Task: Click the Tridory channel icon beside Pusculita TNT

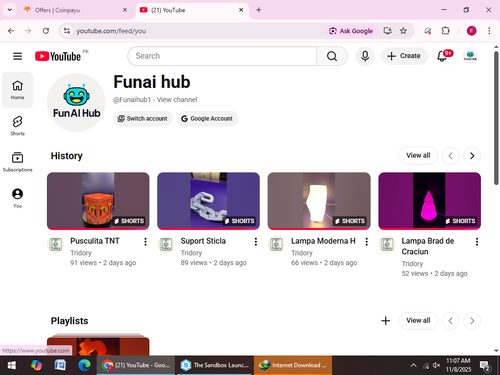Action: coord(55,244)
